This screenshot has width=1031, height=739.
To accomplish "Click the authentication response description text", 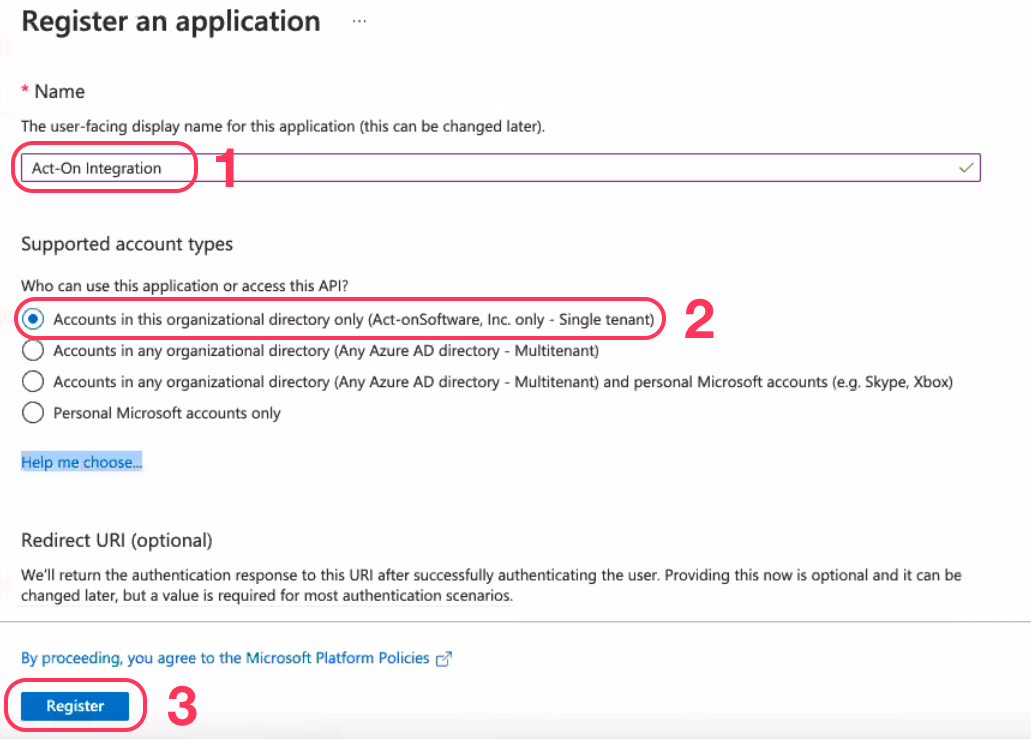I will (491, 585).
